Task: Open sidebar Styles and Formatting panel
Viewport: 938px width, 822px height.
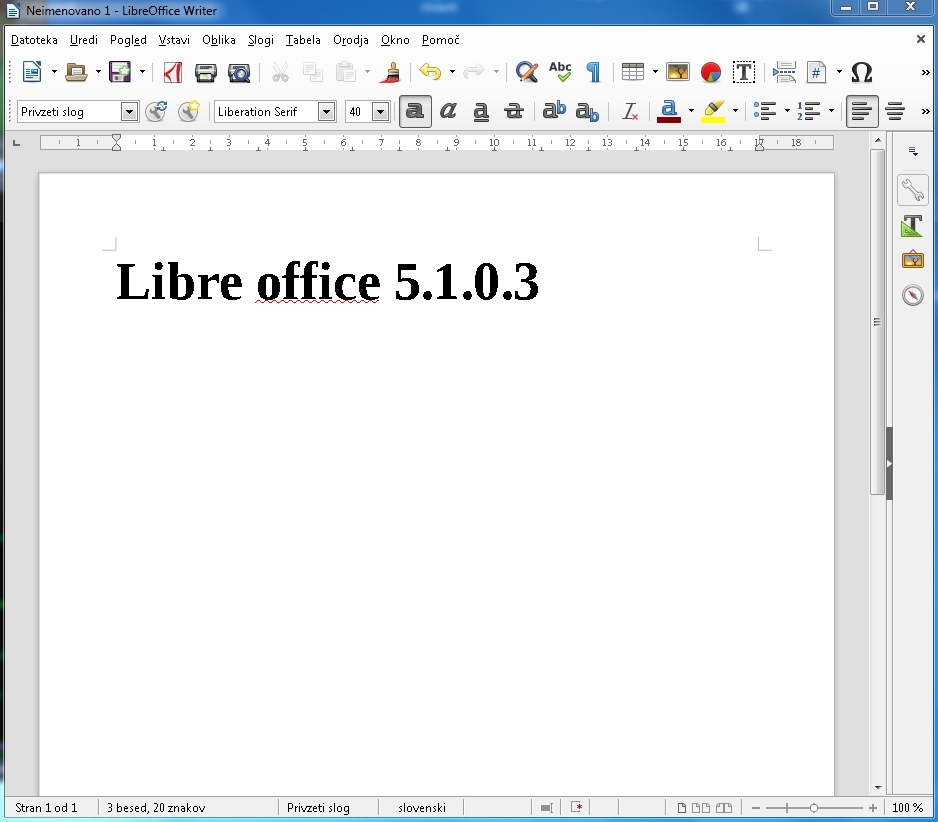Action: pyautogui.click(x=912, y=226)
